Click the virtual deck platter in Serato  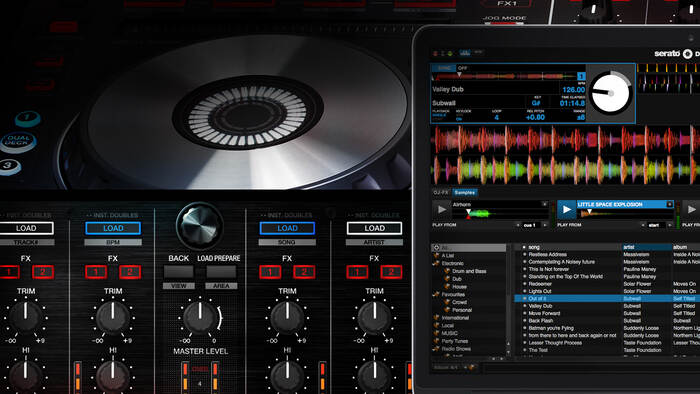coord(610,93)
